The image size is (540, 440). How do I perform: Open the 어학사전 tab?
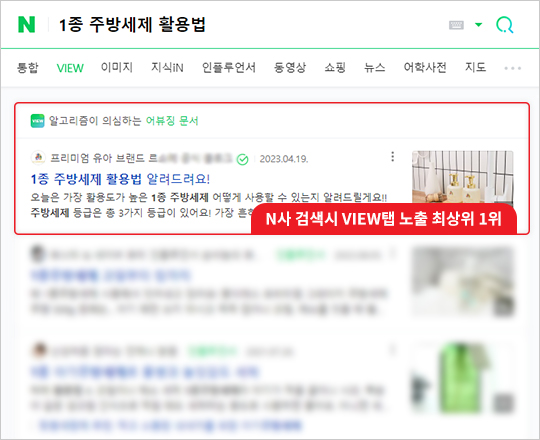pos(425,67)
